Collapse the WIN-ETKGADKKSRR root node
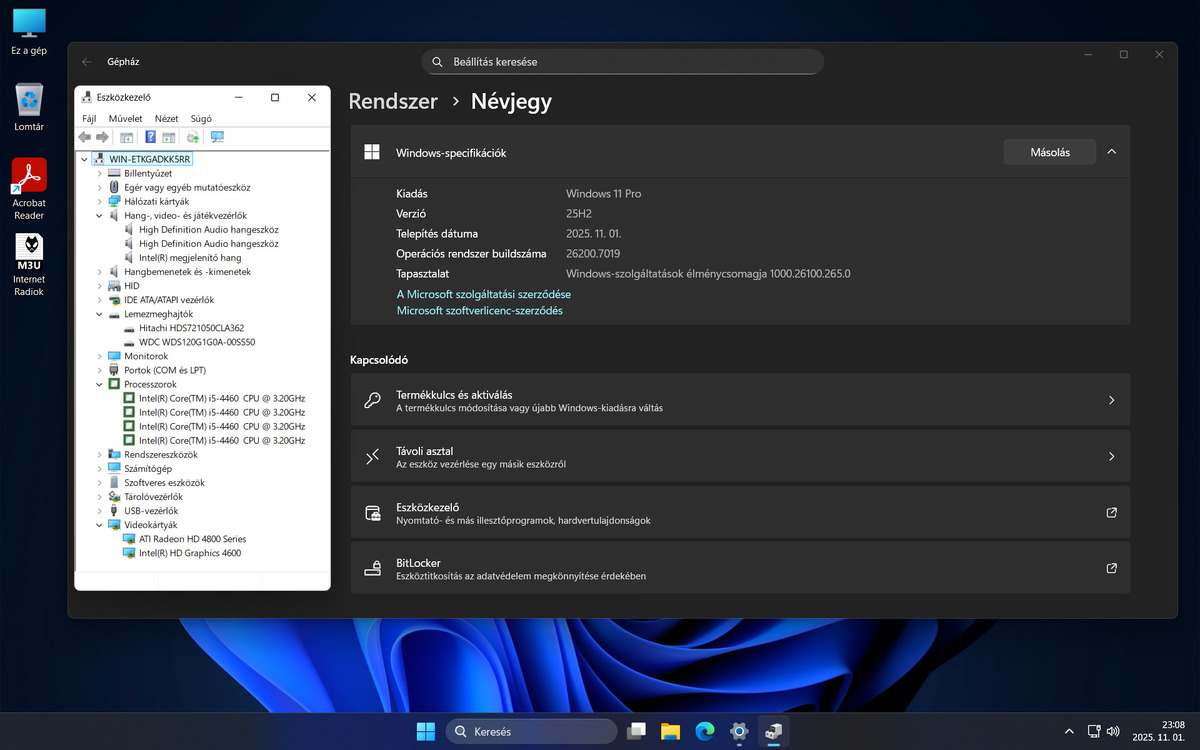This screenshot has width=1200, height=750. [x=84, y=159]
